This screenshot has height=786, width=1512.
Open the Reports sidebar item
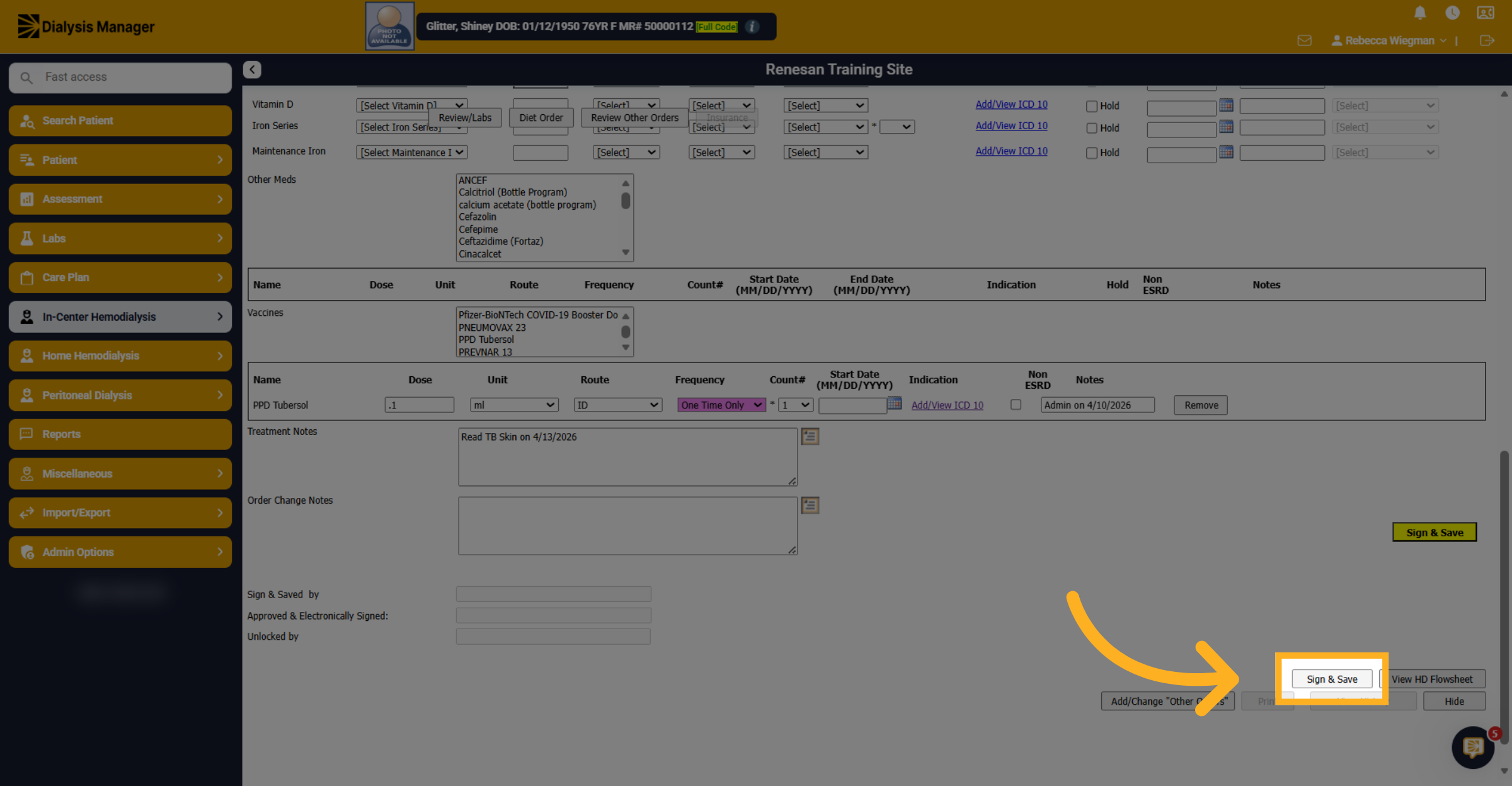[120, 434]
